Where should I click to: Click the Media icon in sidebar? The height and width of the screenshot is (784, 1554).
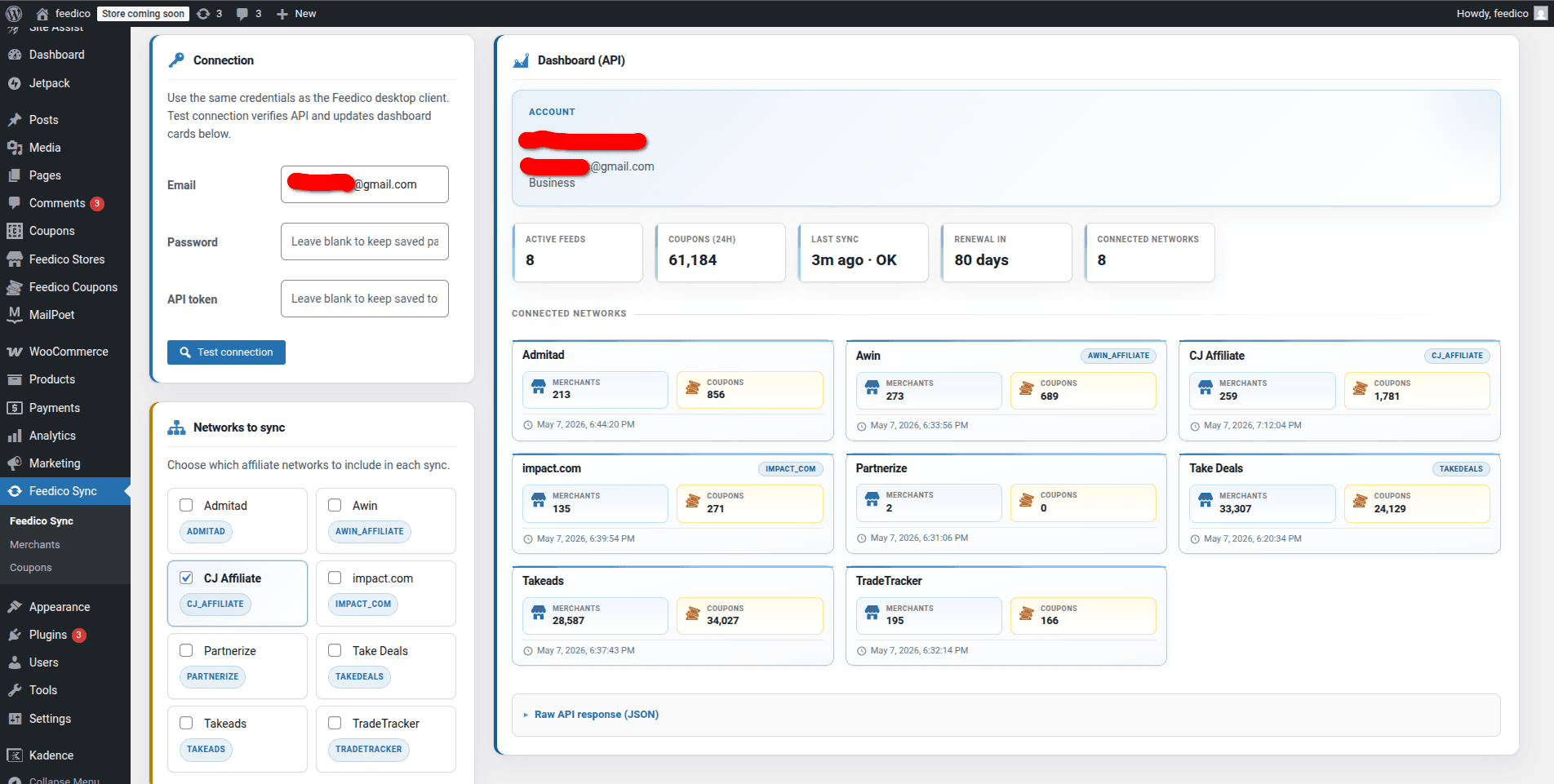click(15, 148)
